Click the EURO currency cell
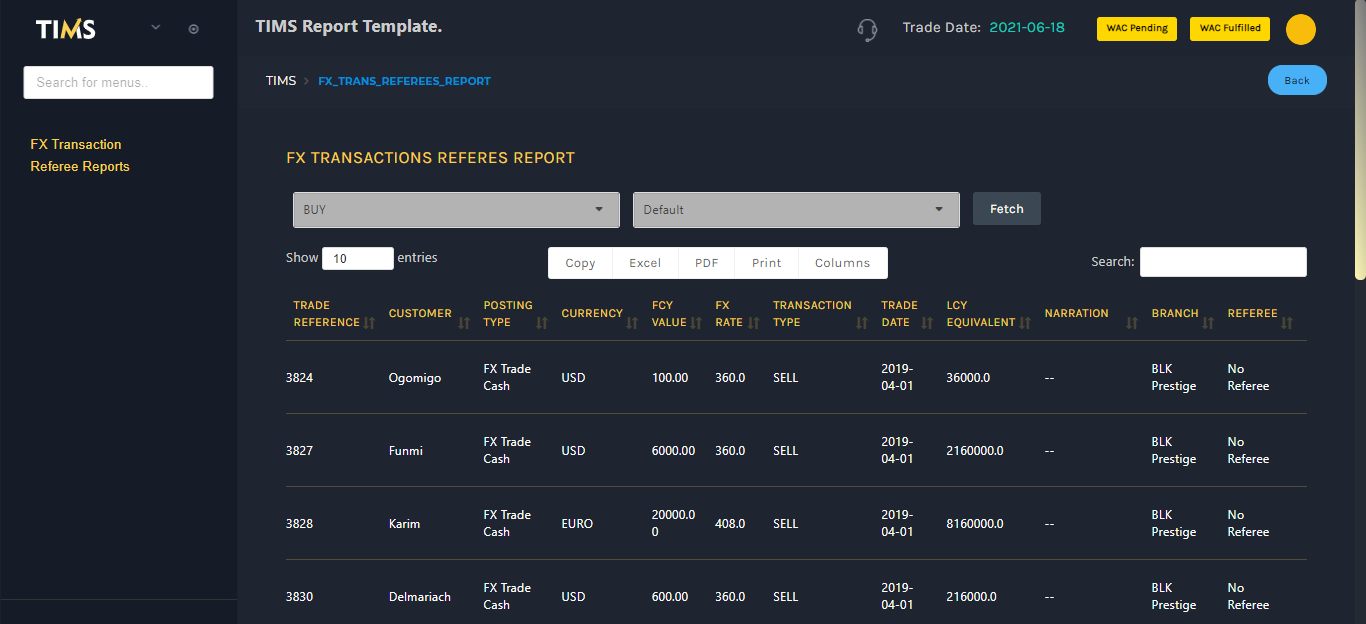Image resolution: width=1366 pixels, height=624 pixels. point(577,524)
